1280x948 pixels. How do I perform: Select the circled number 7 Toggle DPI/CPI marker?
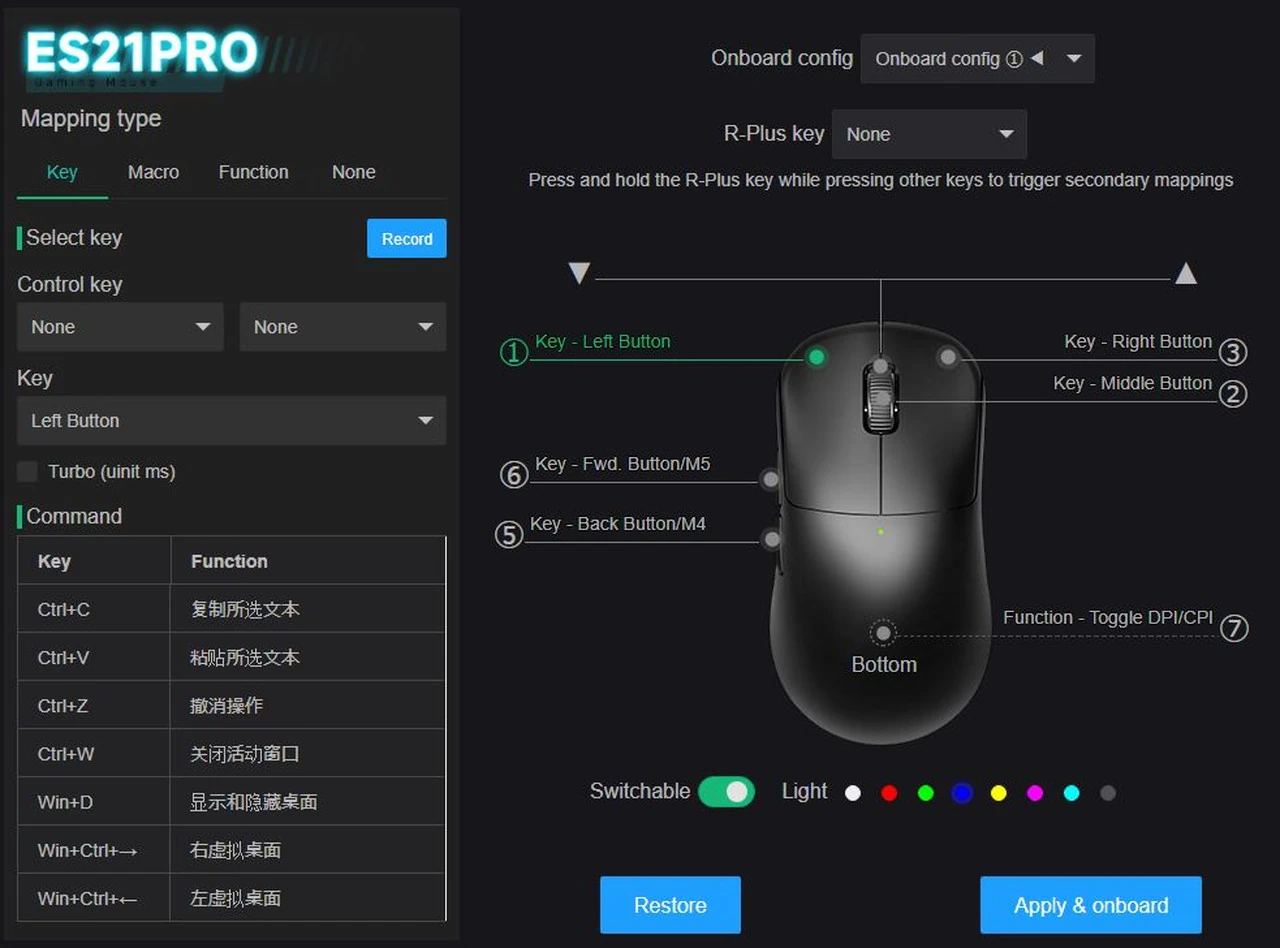pos(1234,628)
